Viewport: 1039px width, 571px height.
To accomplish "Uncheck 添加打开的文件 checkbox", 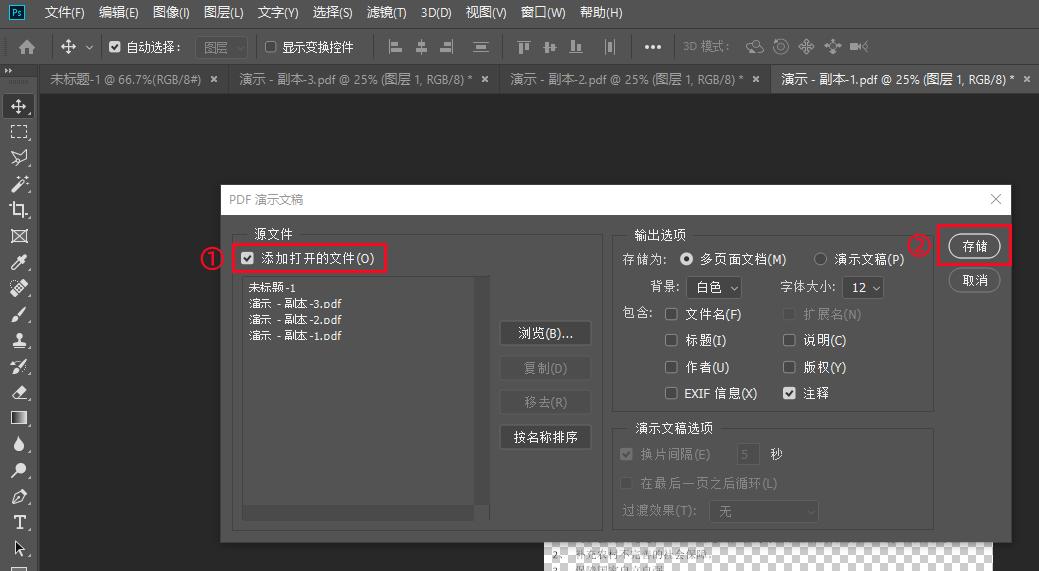I will tap(248, 258).
